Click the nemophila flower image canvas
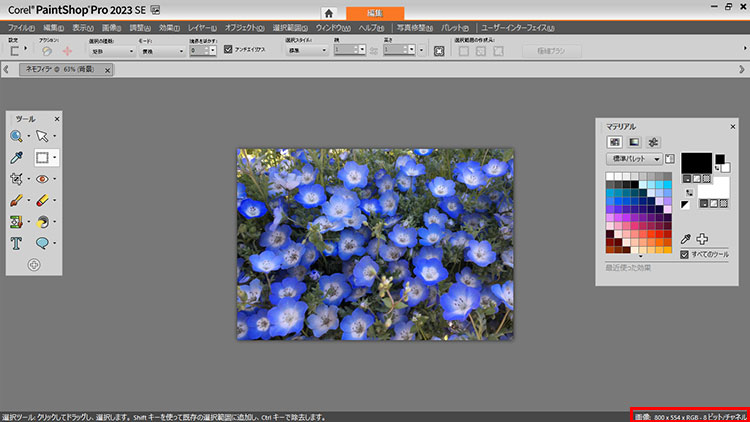 [x=375, y=243]
